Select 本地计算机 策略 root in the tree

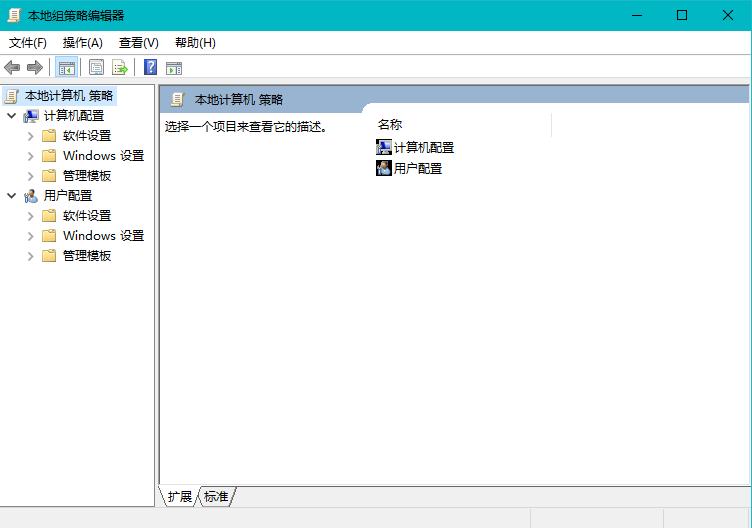[69, 96]
